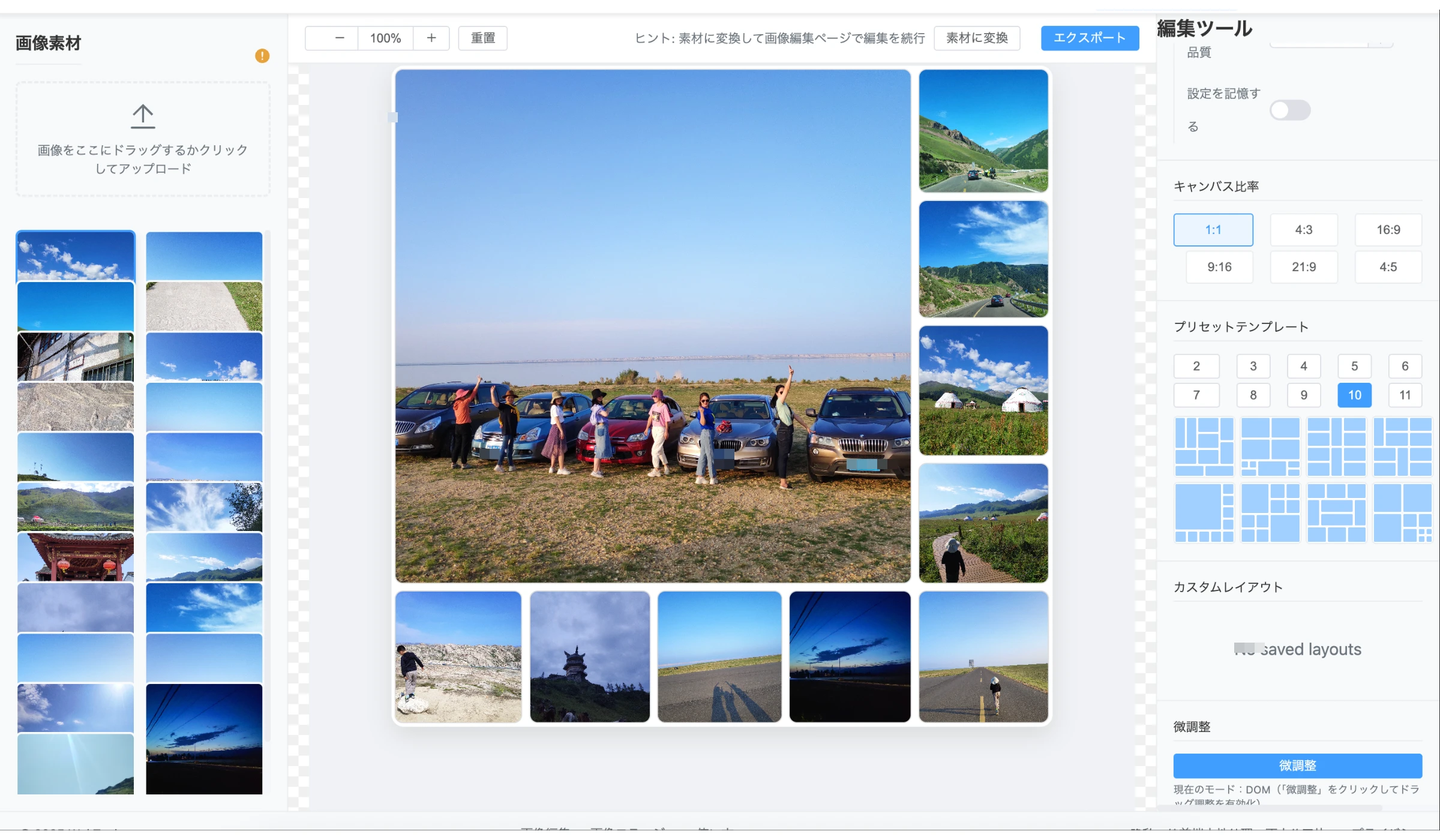
Task: Select the pagoda on hill photo in collage
Action: pos(590,656)
